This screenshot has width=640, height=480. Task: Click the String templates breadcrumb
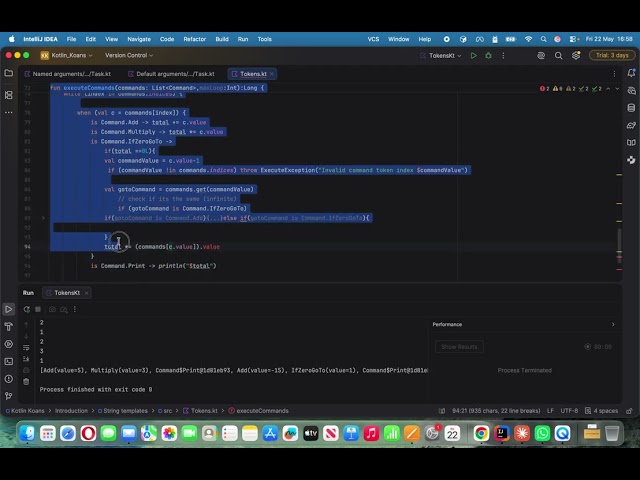pos(122,411)
